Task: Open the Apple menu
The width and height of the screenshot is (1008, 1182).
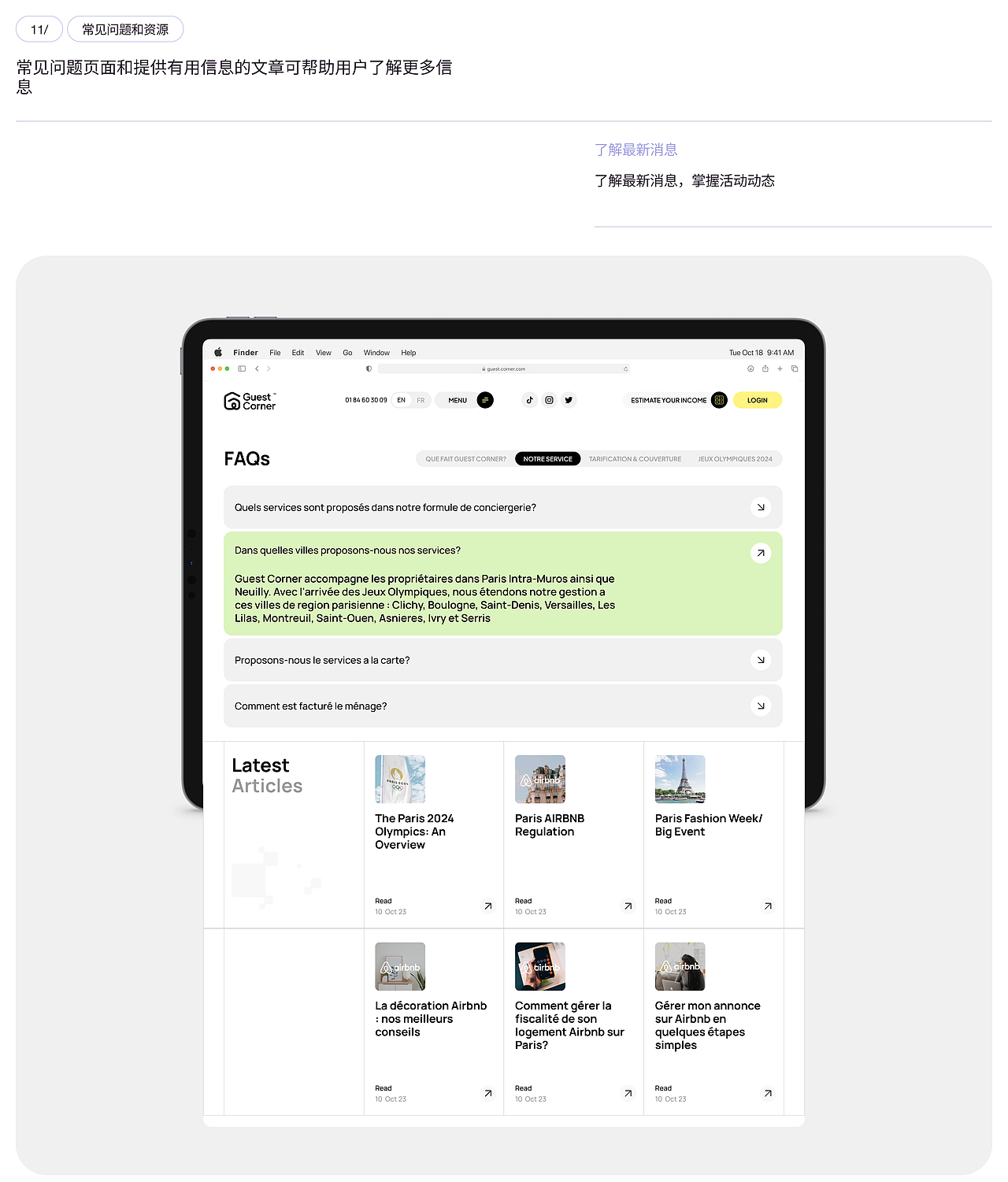Action: click(218, 353)
